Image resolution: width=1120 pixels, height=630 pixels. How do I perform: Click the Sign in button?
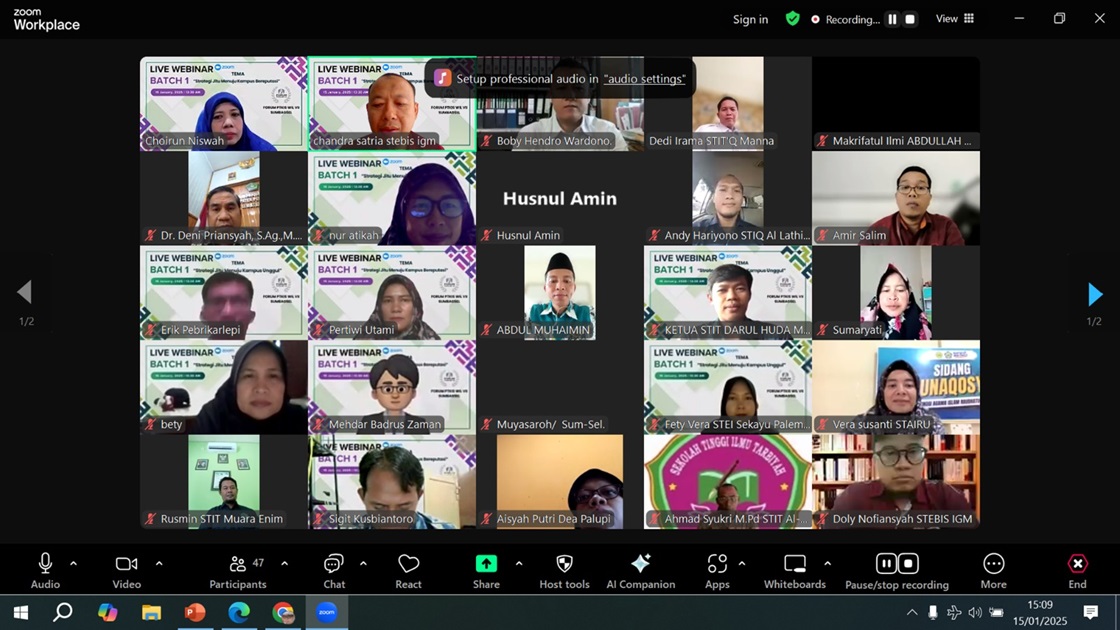click(x=750, y=19)
